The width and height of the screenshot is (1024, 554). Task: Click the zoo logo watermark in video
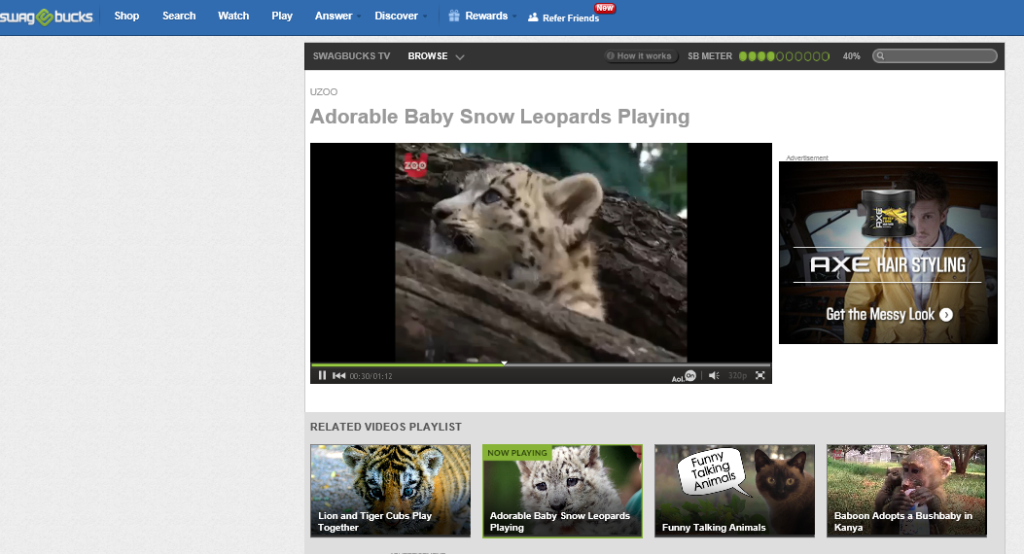coord(415,165)
